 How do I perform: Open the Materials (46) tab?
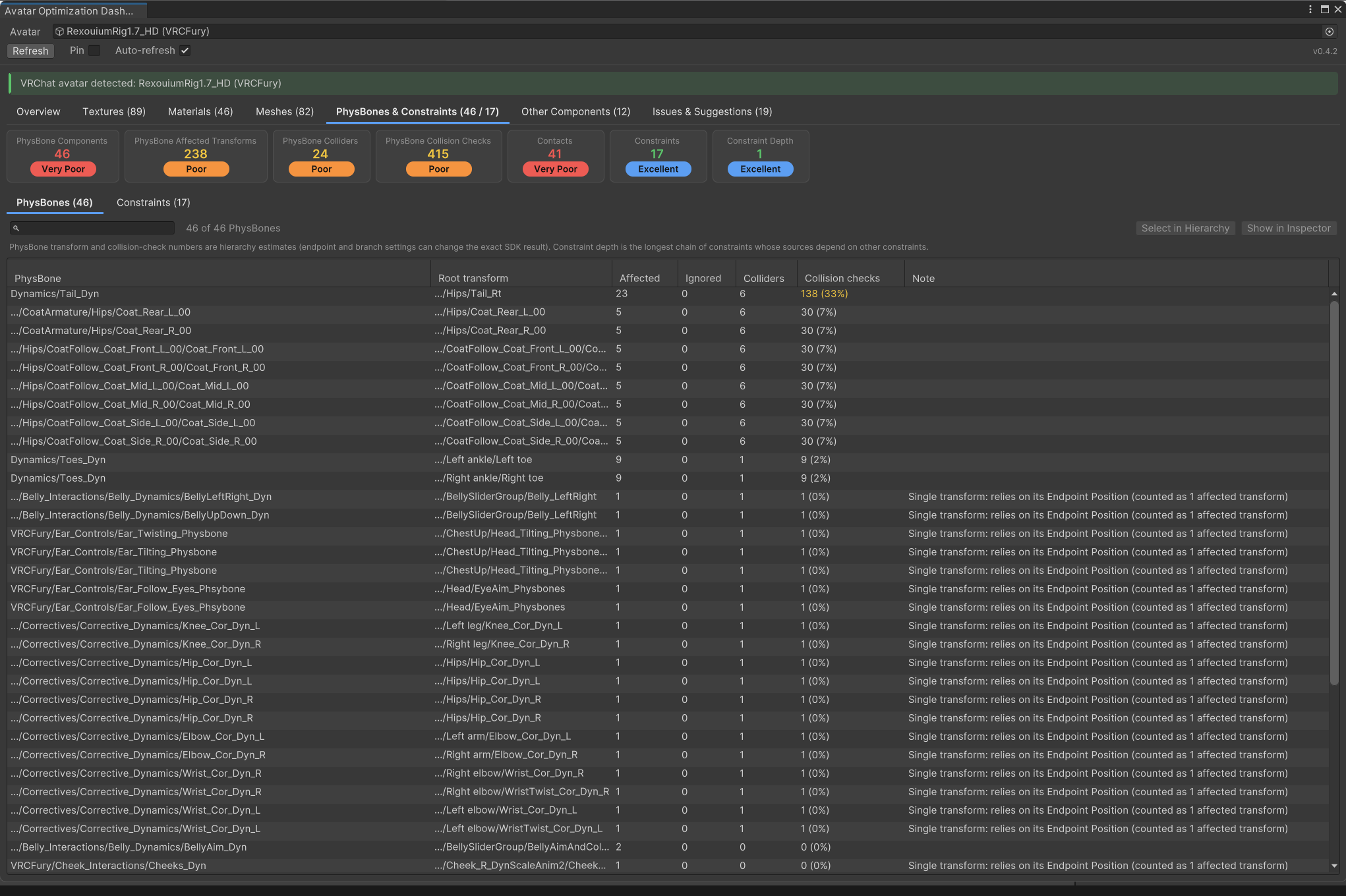(x=200, y=111)
